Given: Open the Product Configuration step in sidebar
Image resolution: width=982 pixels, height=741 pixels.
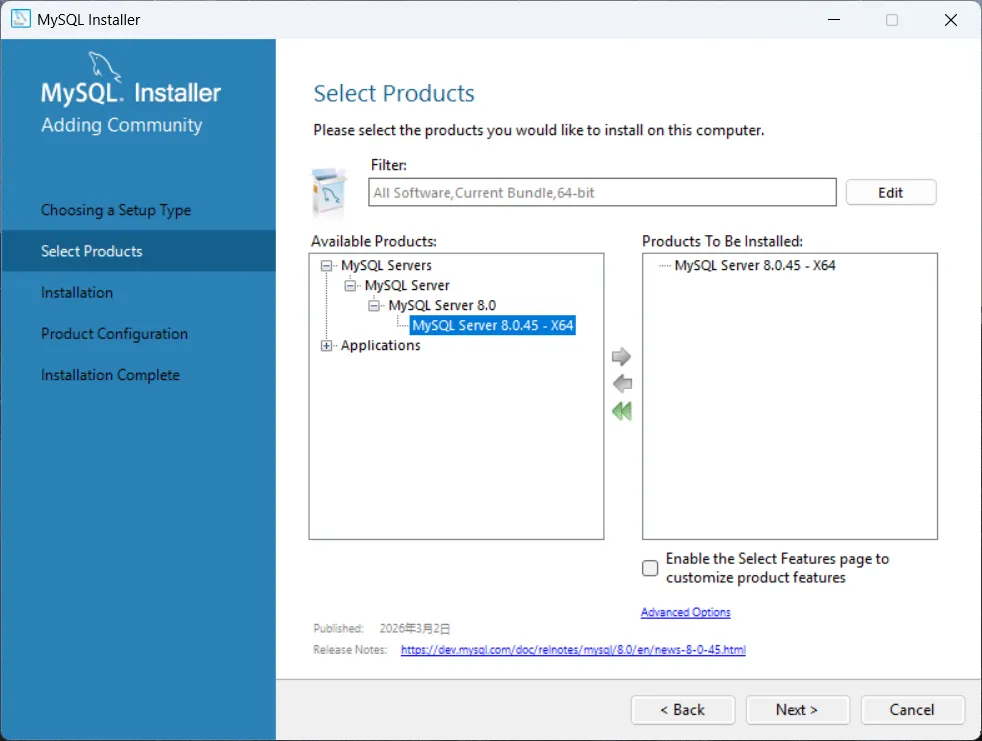Looking at the screenshot, I should point(114,333).
